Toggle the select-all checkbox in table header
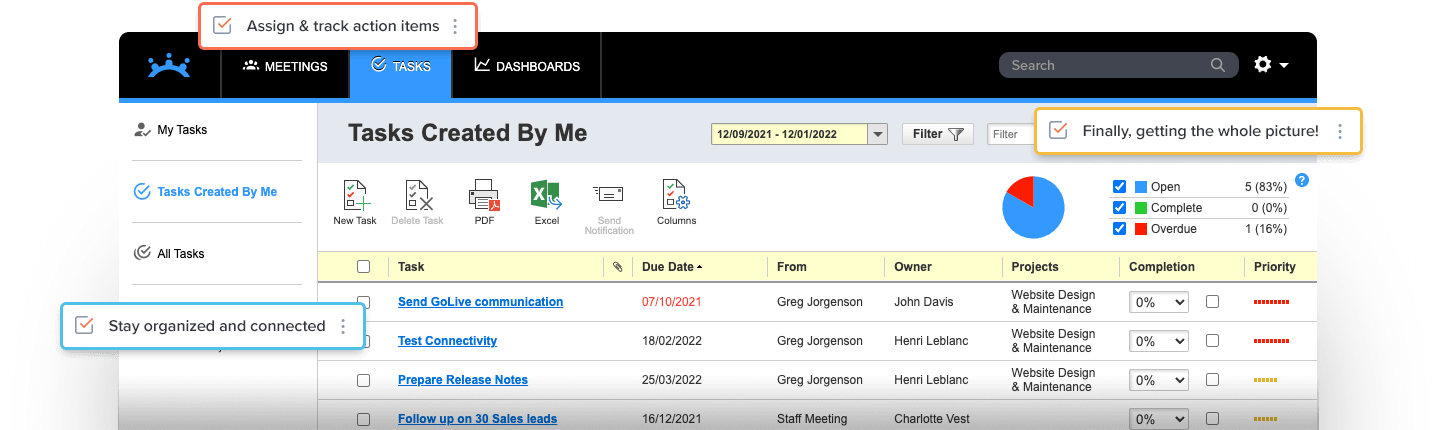 coord(363,267)
